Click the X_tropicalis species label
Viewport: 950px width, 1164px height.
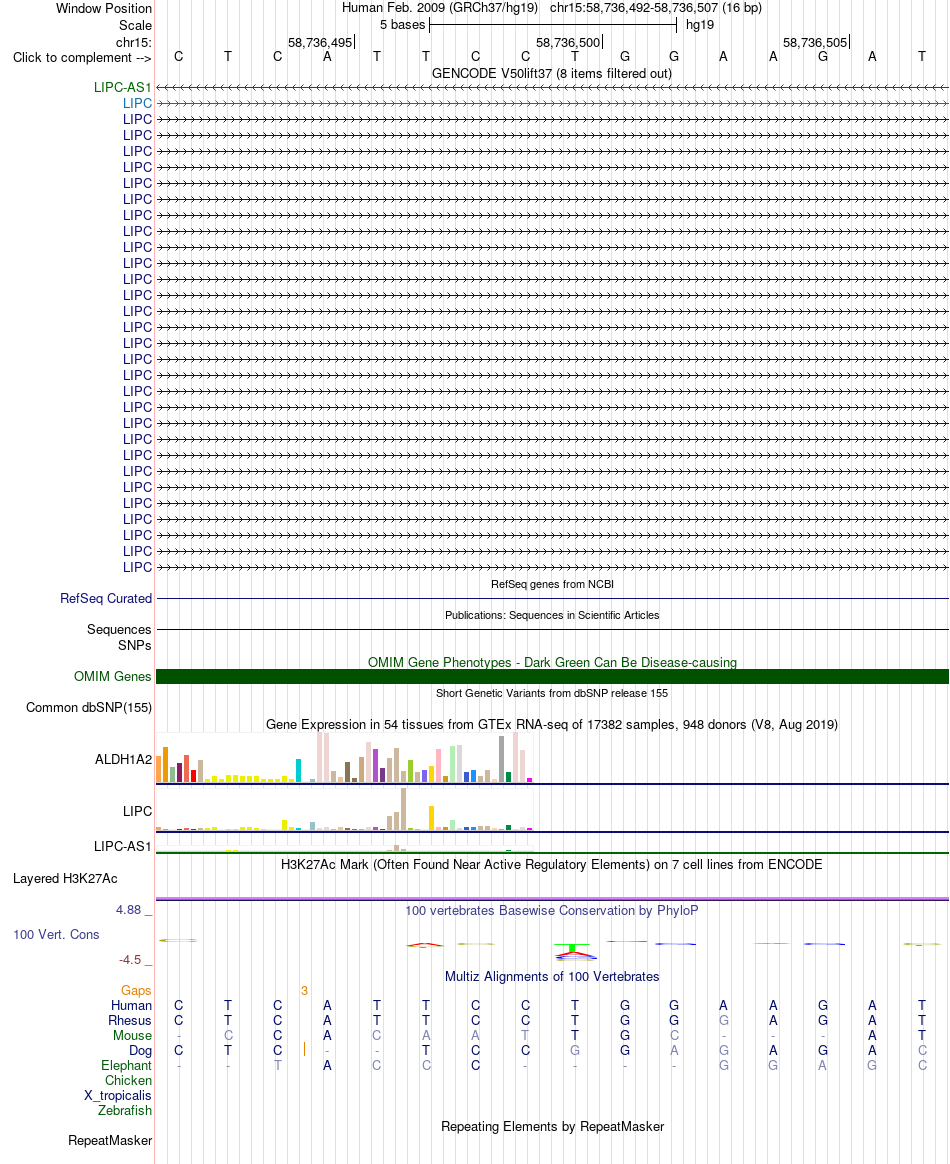pos(117,1096)
